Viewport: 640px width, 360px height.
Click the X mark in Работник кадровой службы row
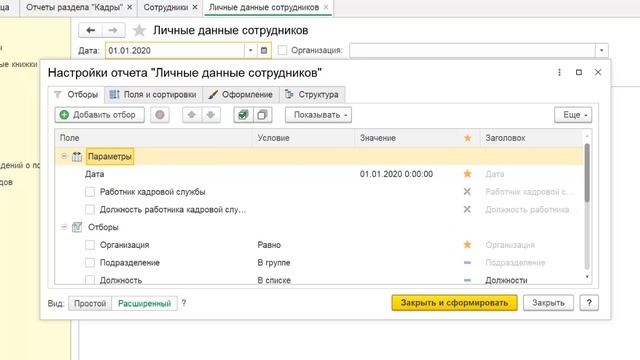tap(467, 191)
